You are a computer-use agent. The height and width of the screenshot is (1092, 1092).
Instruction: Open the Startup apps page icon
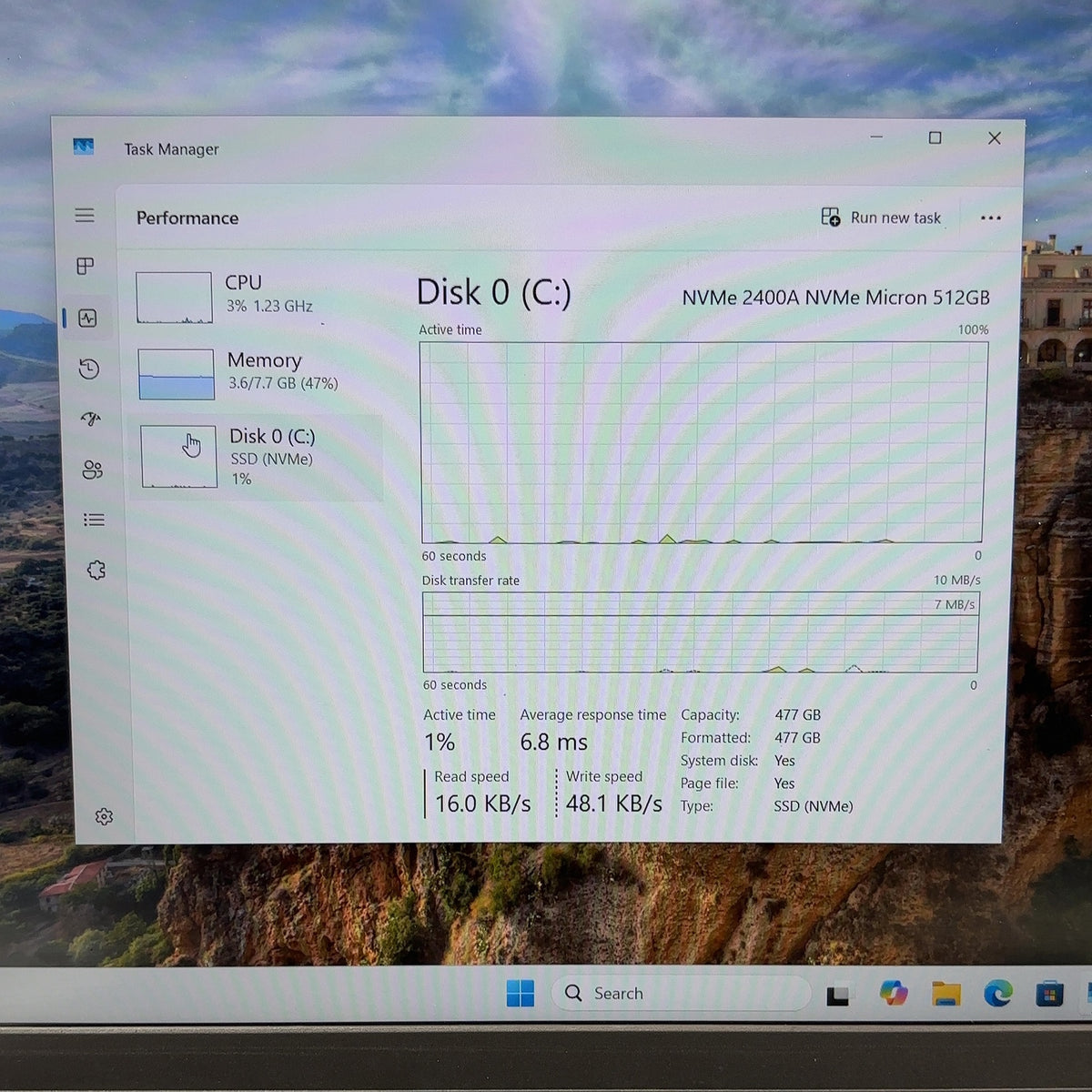click(91, 419)
